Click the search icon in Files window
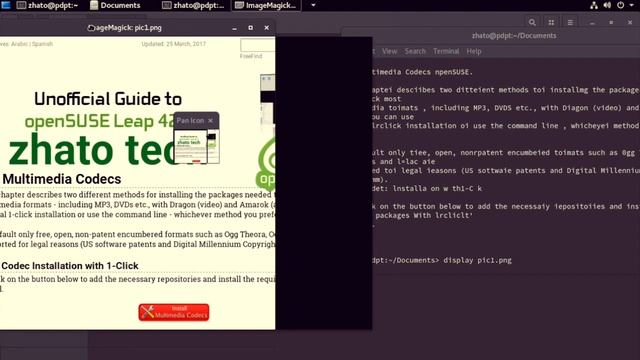This screenshot has height=360, width=640. coord(532,22)
